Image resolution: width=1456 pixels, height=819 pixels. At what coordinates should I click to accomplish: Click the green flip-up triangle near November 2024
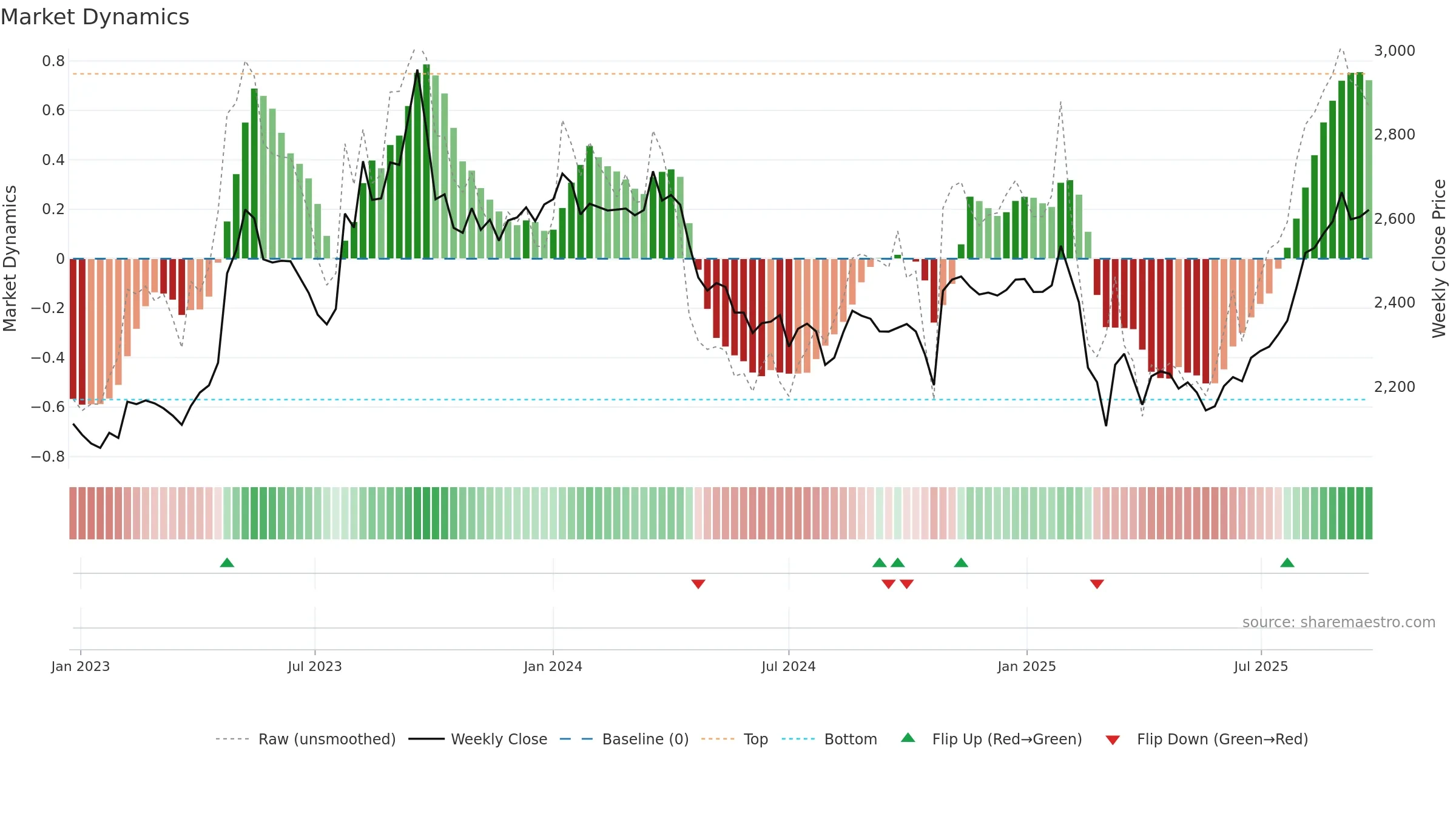[961, 562]
